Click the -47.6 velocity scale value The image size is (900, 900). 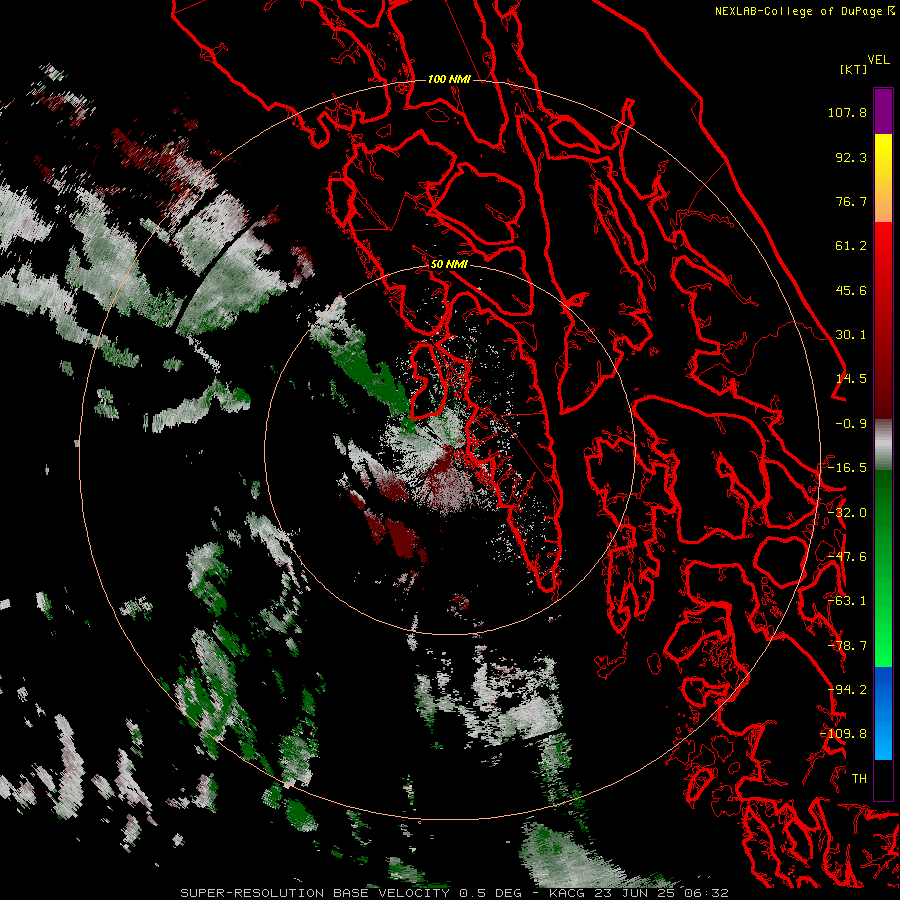coord(847,557)
